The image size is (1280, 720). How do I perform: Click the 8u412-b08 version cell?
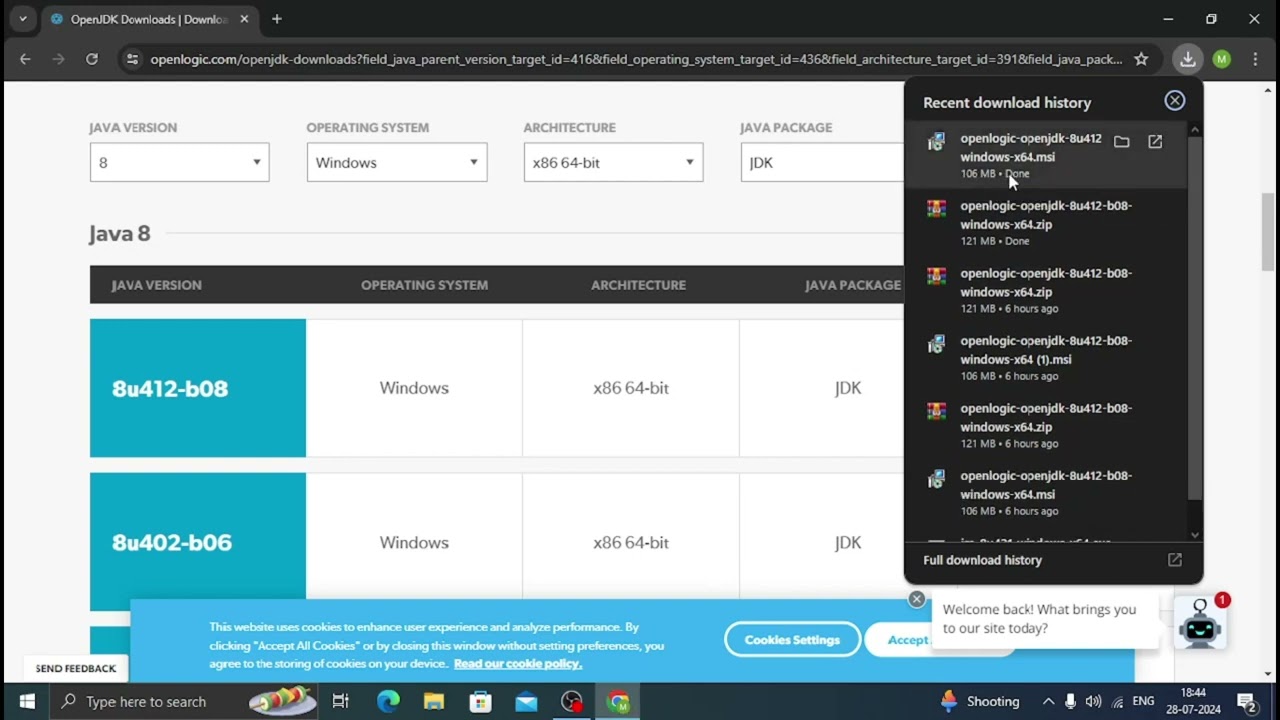tap(198, 388)
